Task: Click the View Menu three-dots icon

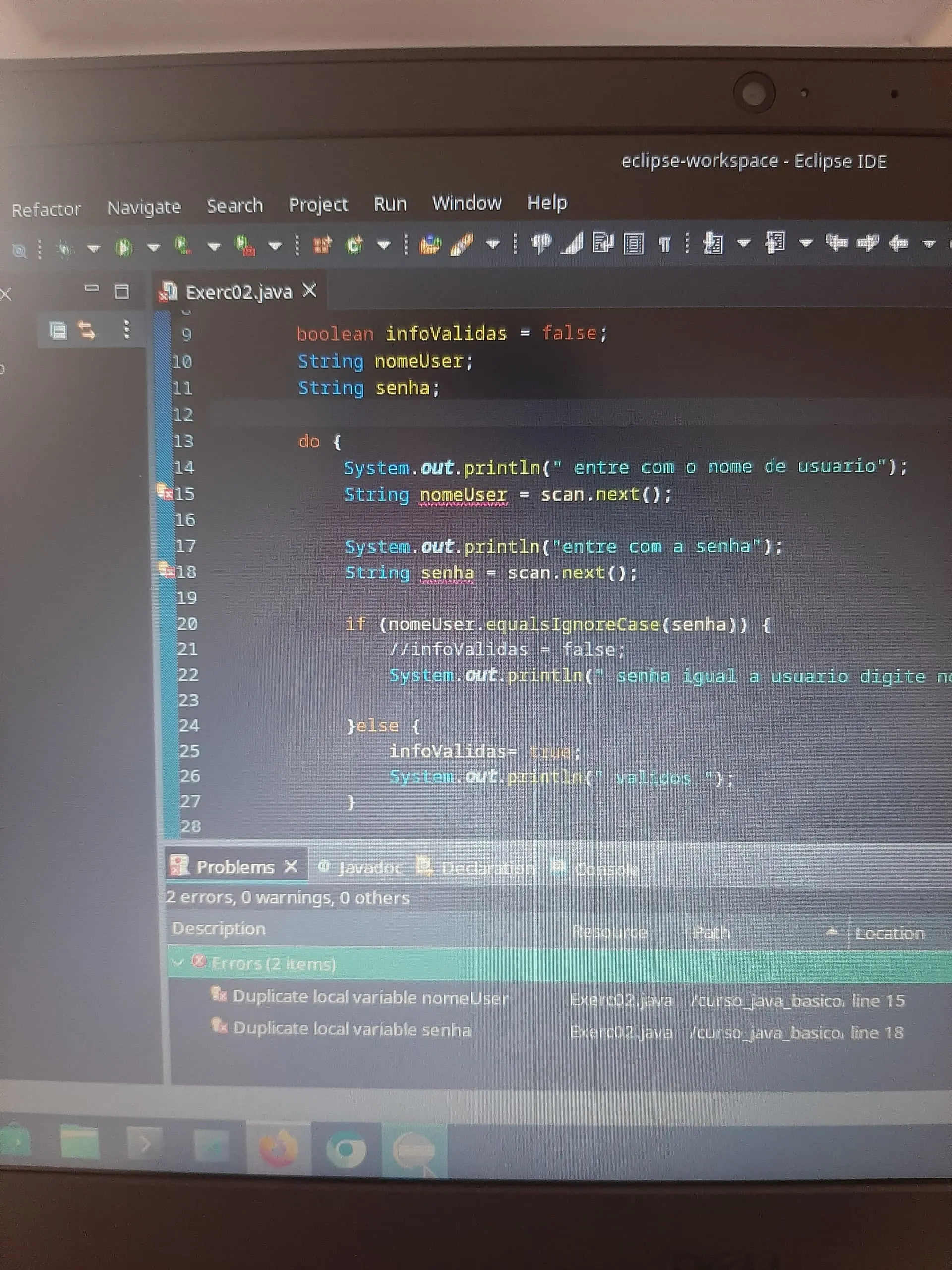Action: point(127,329)
